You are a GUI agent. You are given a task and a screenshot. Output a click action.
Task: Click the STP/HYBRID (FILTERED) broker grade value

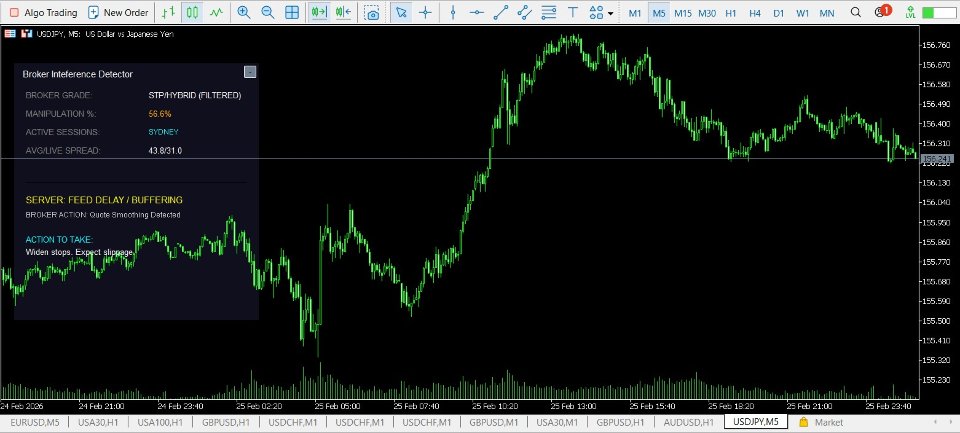tap(195, 95)
